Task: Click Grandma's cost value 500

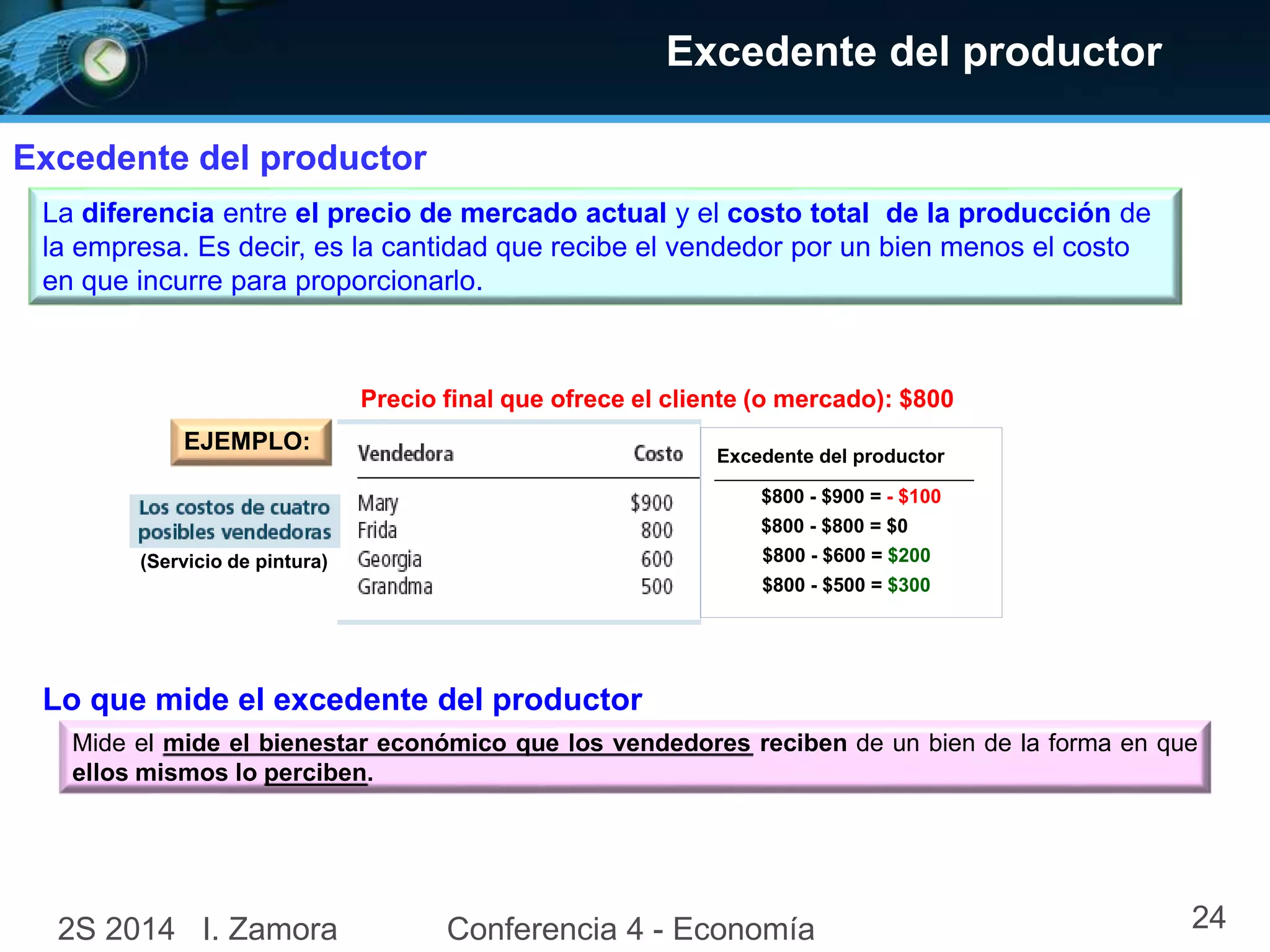Action: click(x=657, y=586)
